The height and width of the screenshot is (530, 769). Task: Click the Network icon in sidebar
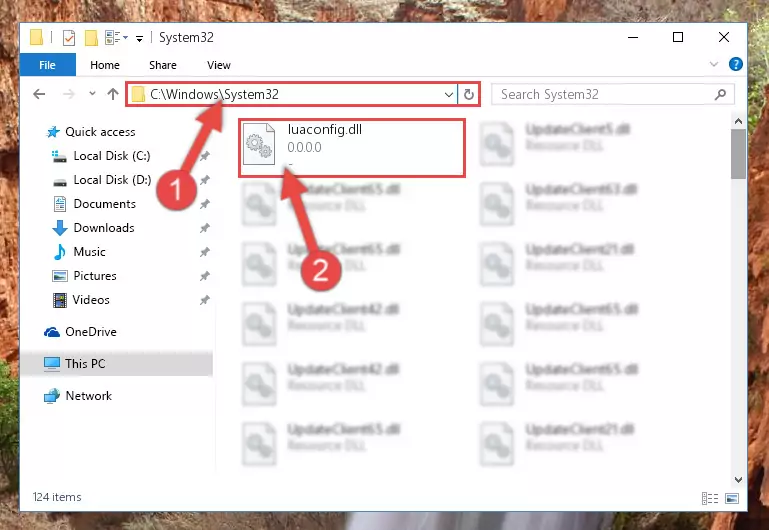[x=51, y=396]
